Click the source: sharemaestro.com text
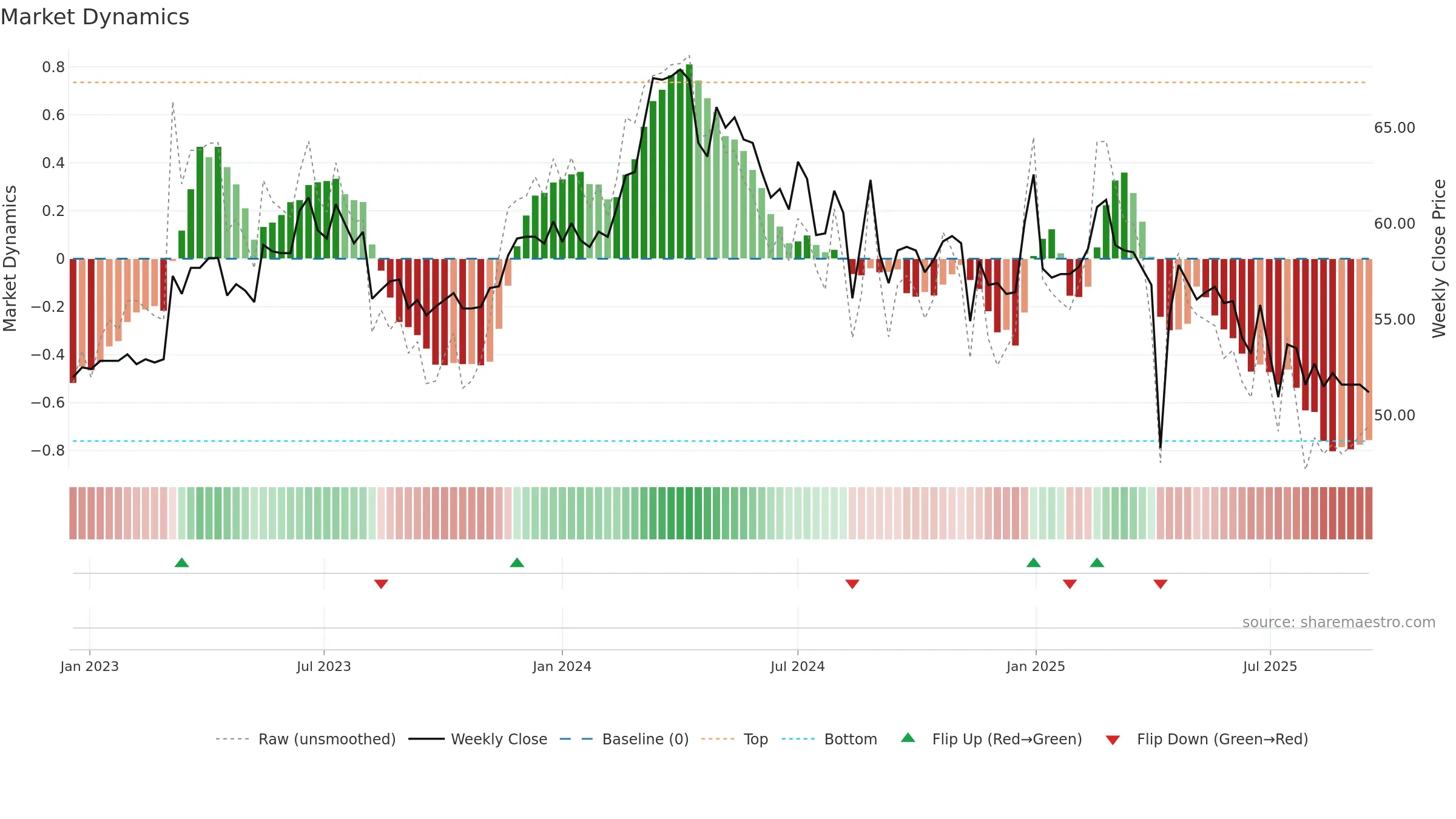 pyautogui.click(x=1339, y=622)
